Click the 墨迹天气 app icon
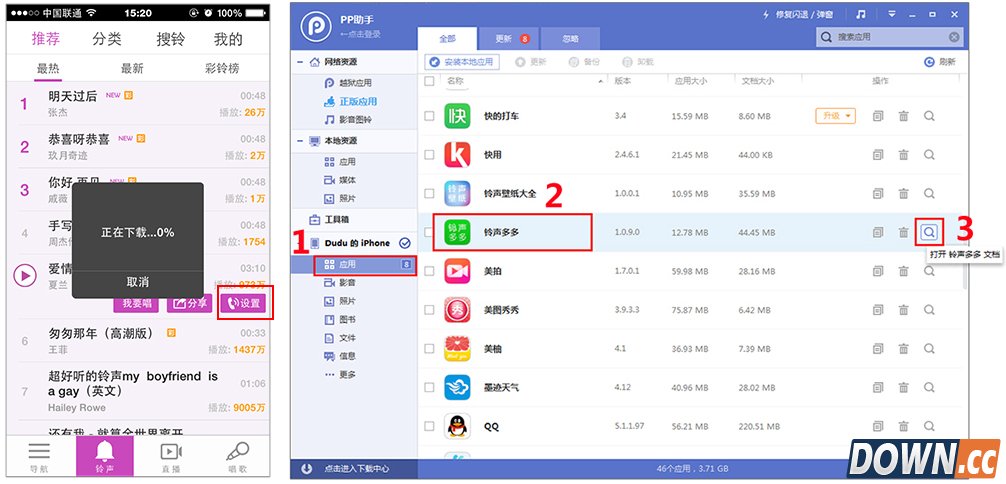 457,388
